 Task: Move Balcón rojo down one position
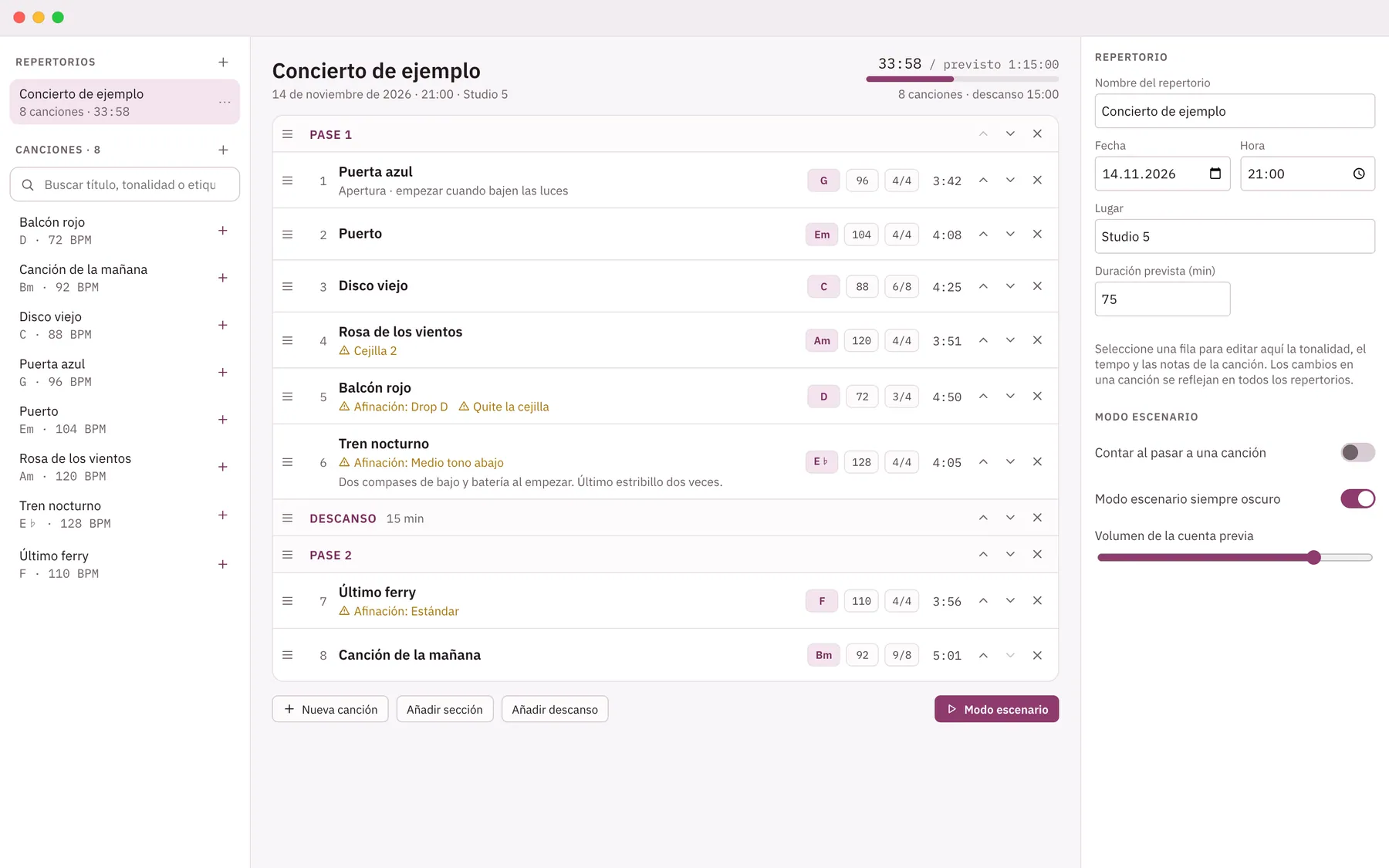tap(1010, 396)
